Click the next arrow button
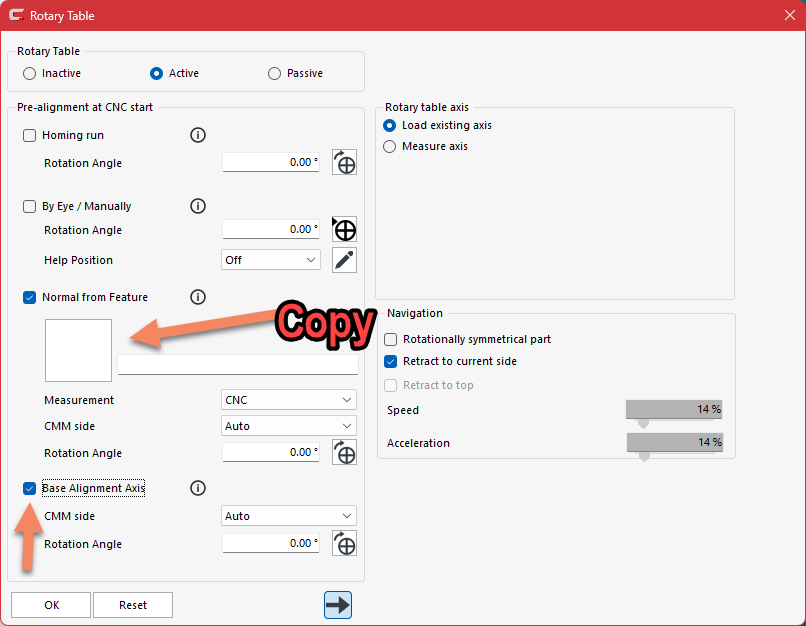 (338, 605)
